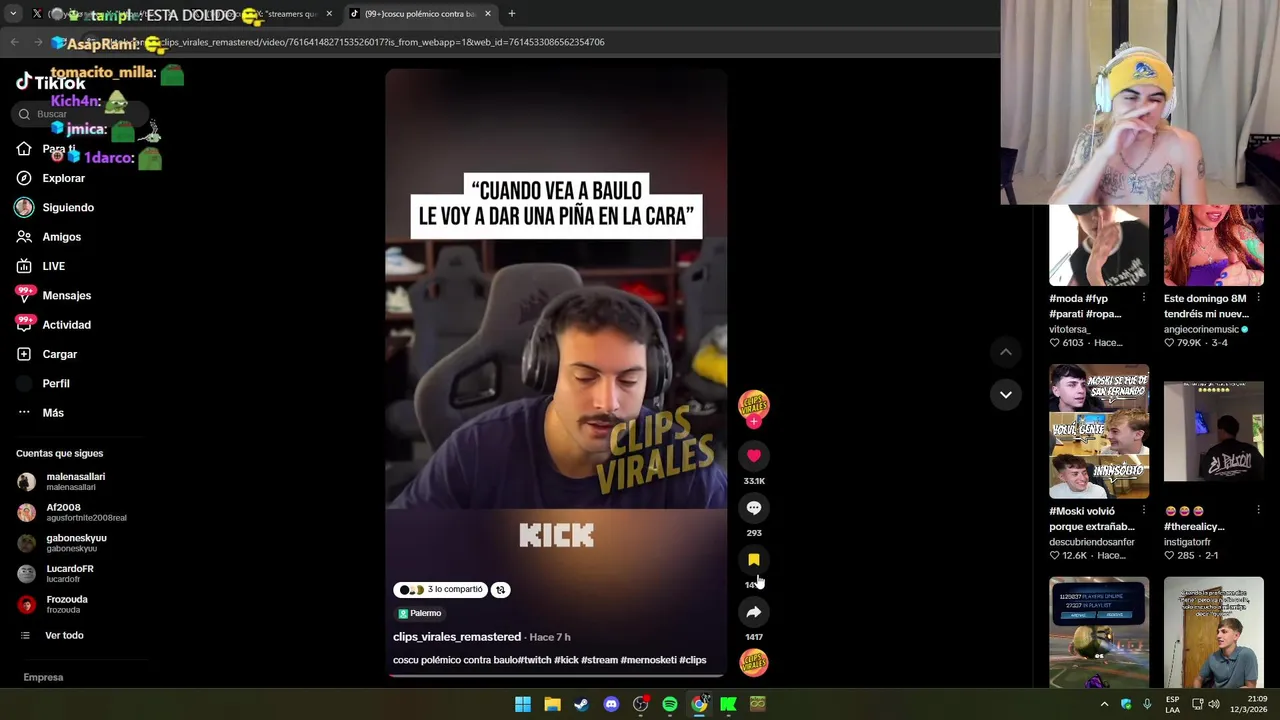The width and height of the screenshot is (1280, 720).
Task: Click the repost icon next to '3 lo compartió'
Action: point(500,590)
